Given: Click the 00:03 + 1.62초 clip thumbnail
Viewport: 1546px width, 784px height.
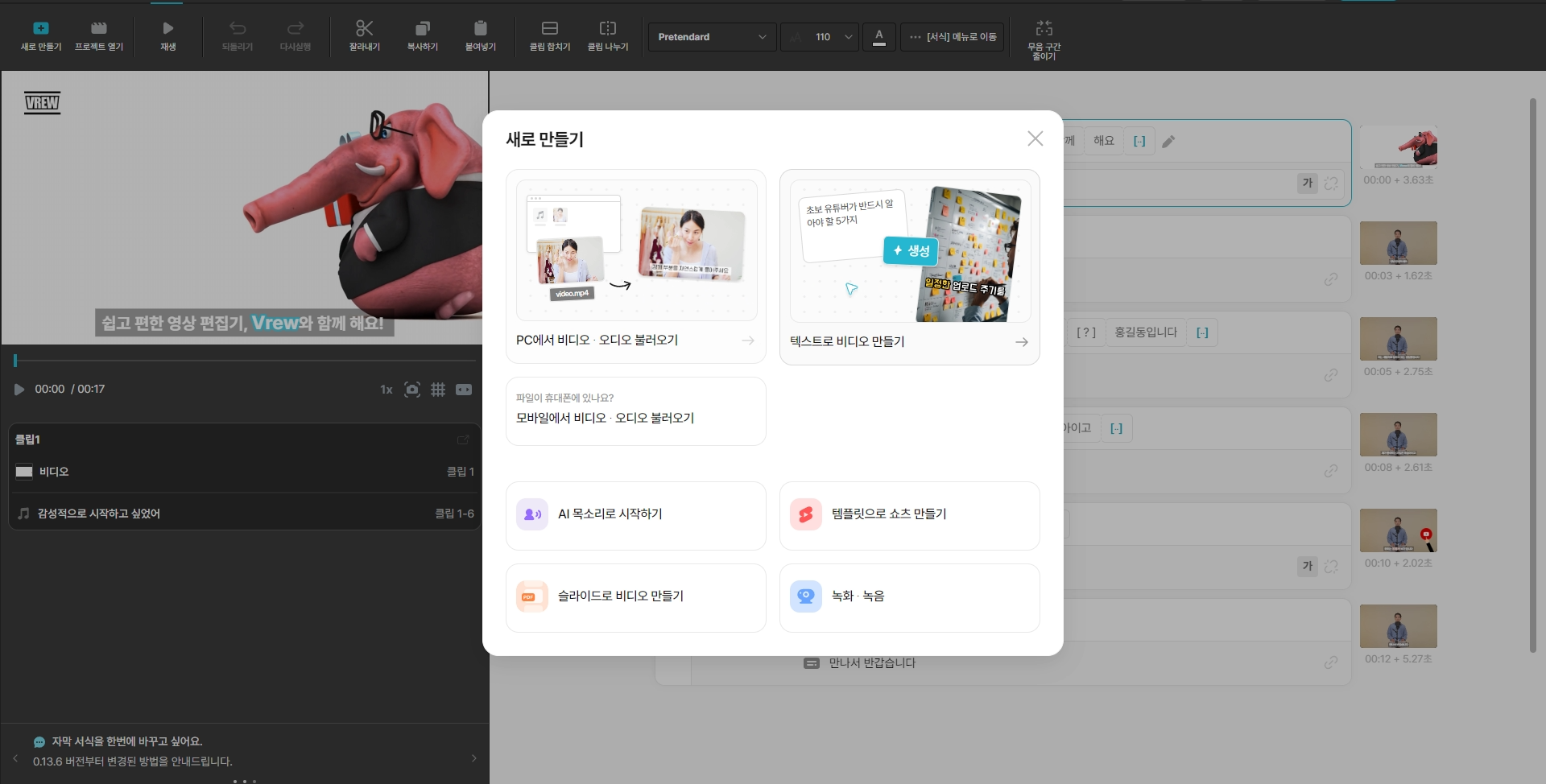Looking at the screenshot, I should tap(1399, 243).
